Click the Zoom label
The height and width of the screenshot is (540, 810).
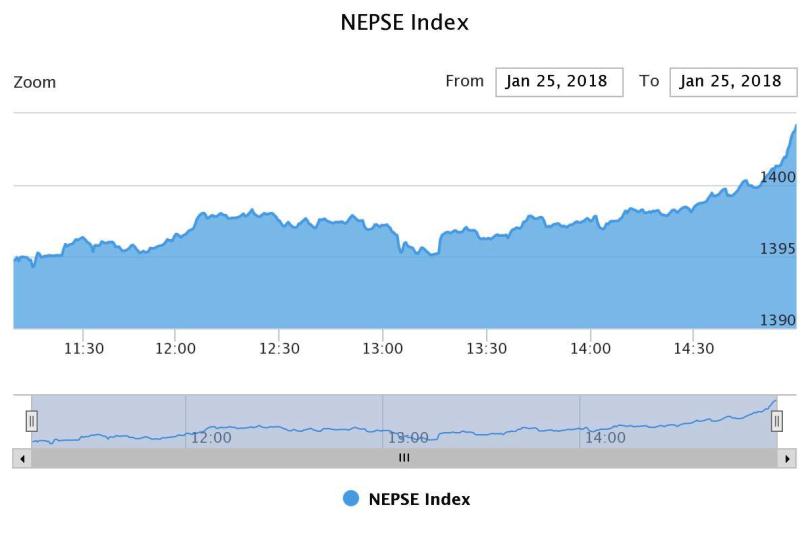pyautogui.click(x=35, y=82)
